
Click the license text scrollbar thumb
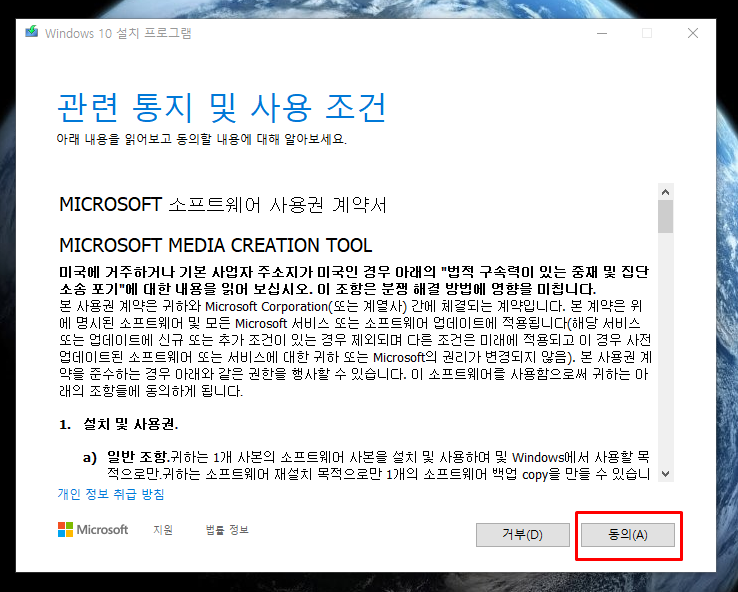coord(666,216)
